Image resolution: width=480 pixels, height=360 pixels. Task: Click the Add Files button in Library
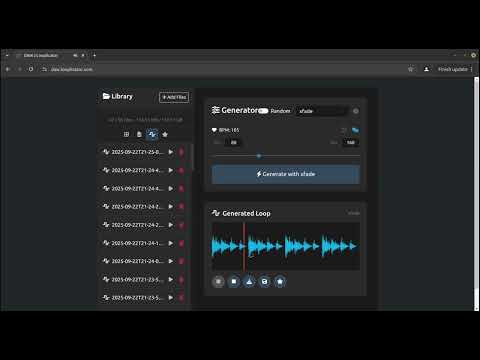click(174, 97)
